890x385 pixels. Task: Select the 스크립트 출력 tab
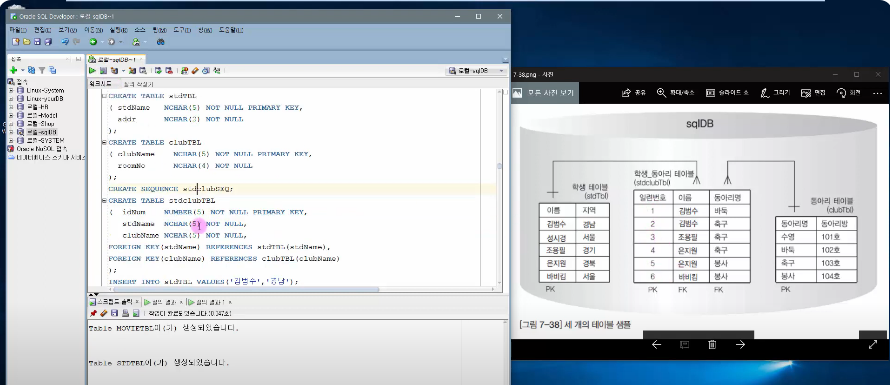(x=114, y=302)
